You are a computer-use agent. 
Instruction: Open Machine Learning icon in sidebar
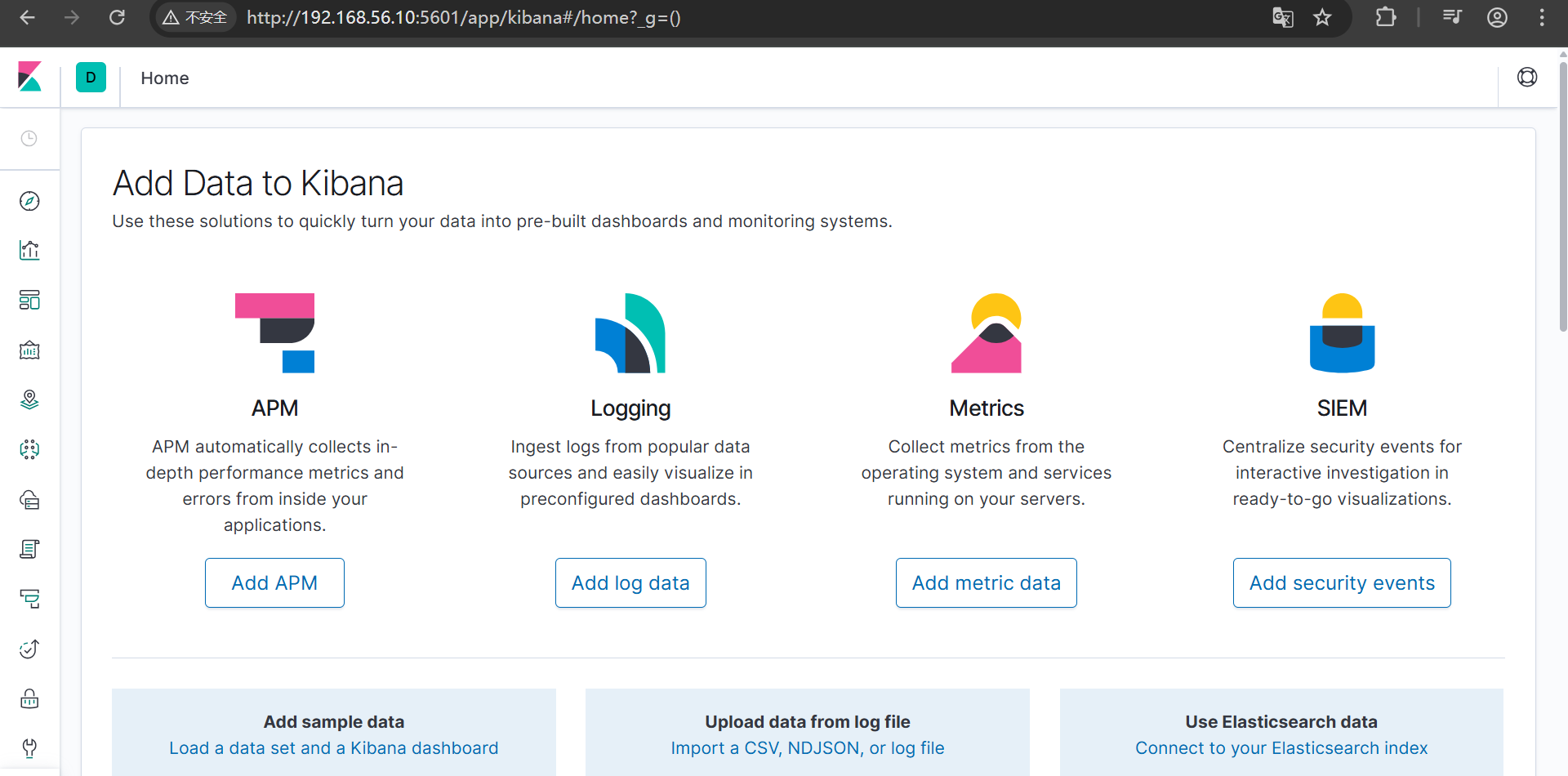[29, 450]
